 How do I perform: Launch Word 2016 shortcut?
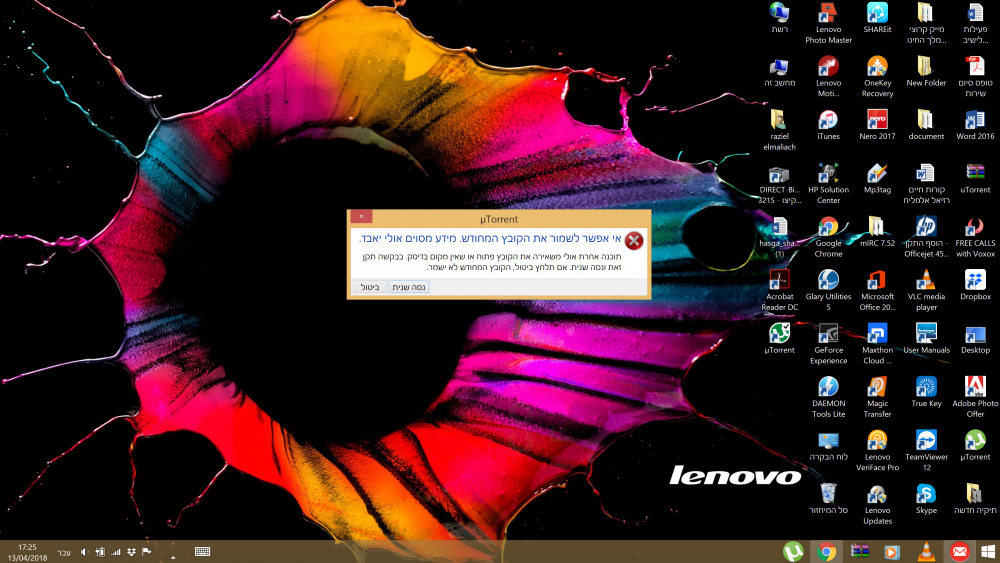click(975, 125)
